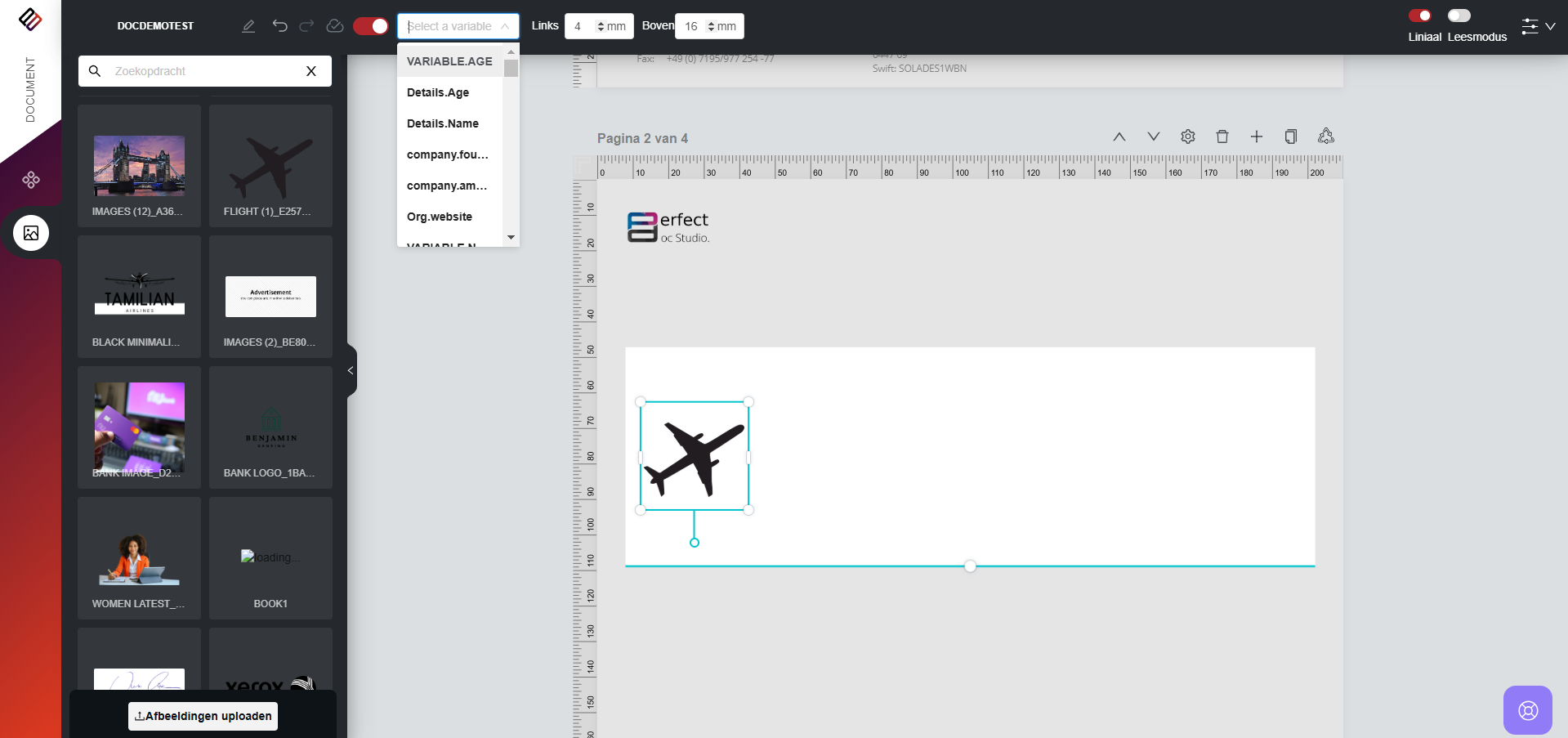Screen dimensions: 1568x738
Task: Open page settings gear icon
Action: click(1188, 136)
